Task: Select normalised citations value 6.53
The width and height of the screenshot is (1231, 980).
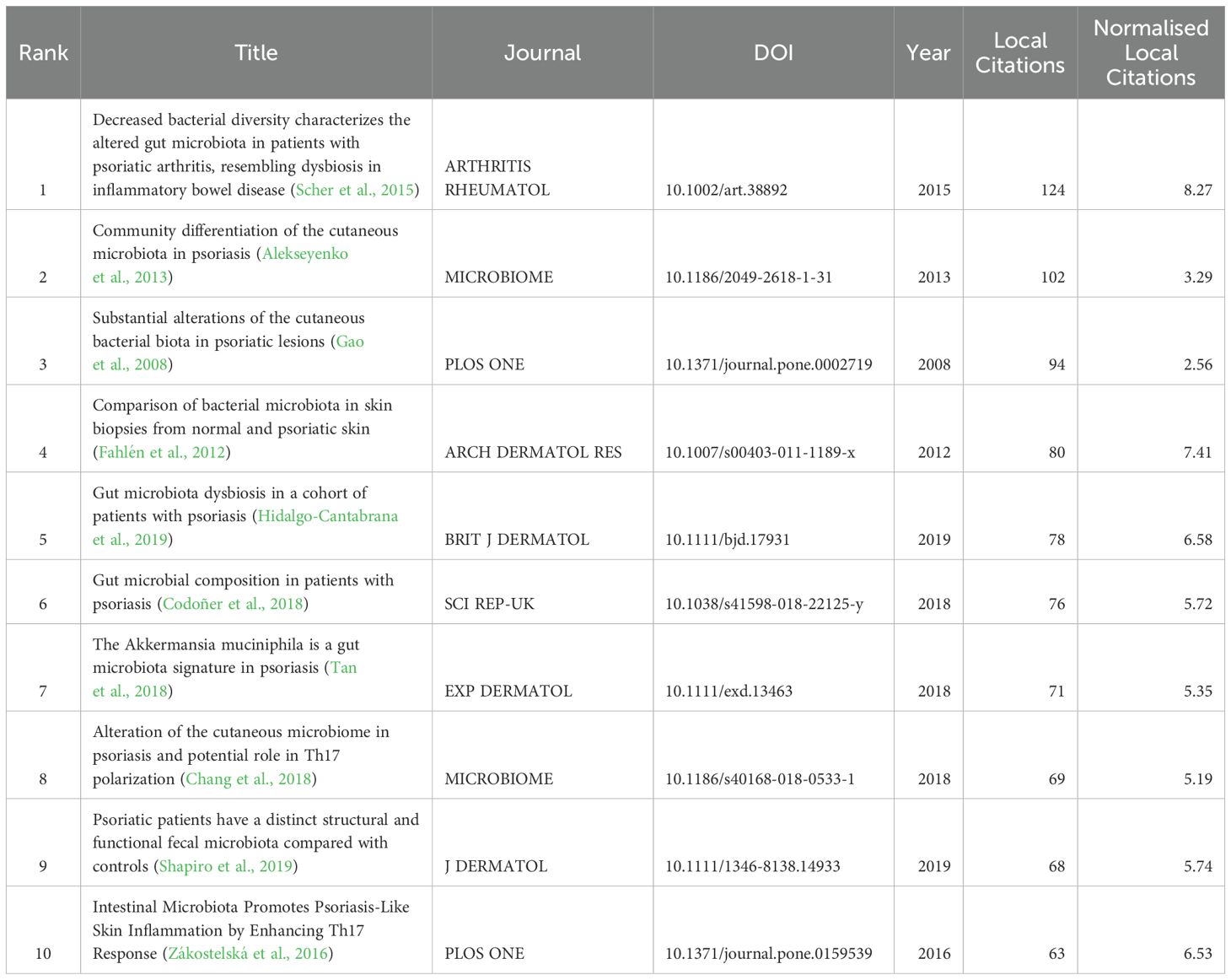Action: pos(1198,954)
